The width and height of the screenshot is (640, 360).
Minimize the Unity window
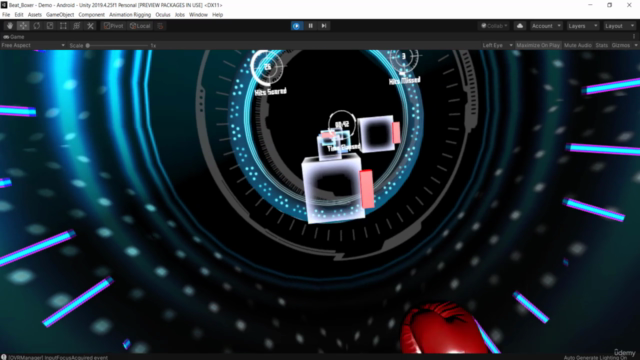pyautogui.click(x=590, y=5)
